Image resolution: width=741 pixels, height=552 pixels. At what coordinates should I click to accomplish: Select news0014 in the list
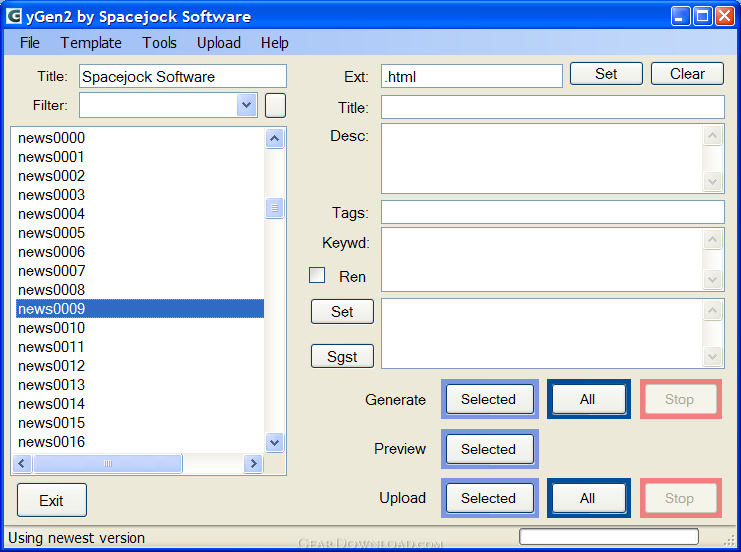click(x=140, y=404)
